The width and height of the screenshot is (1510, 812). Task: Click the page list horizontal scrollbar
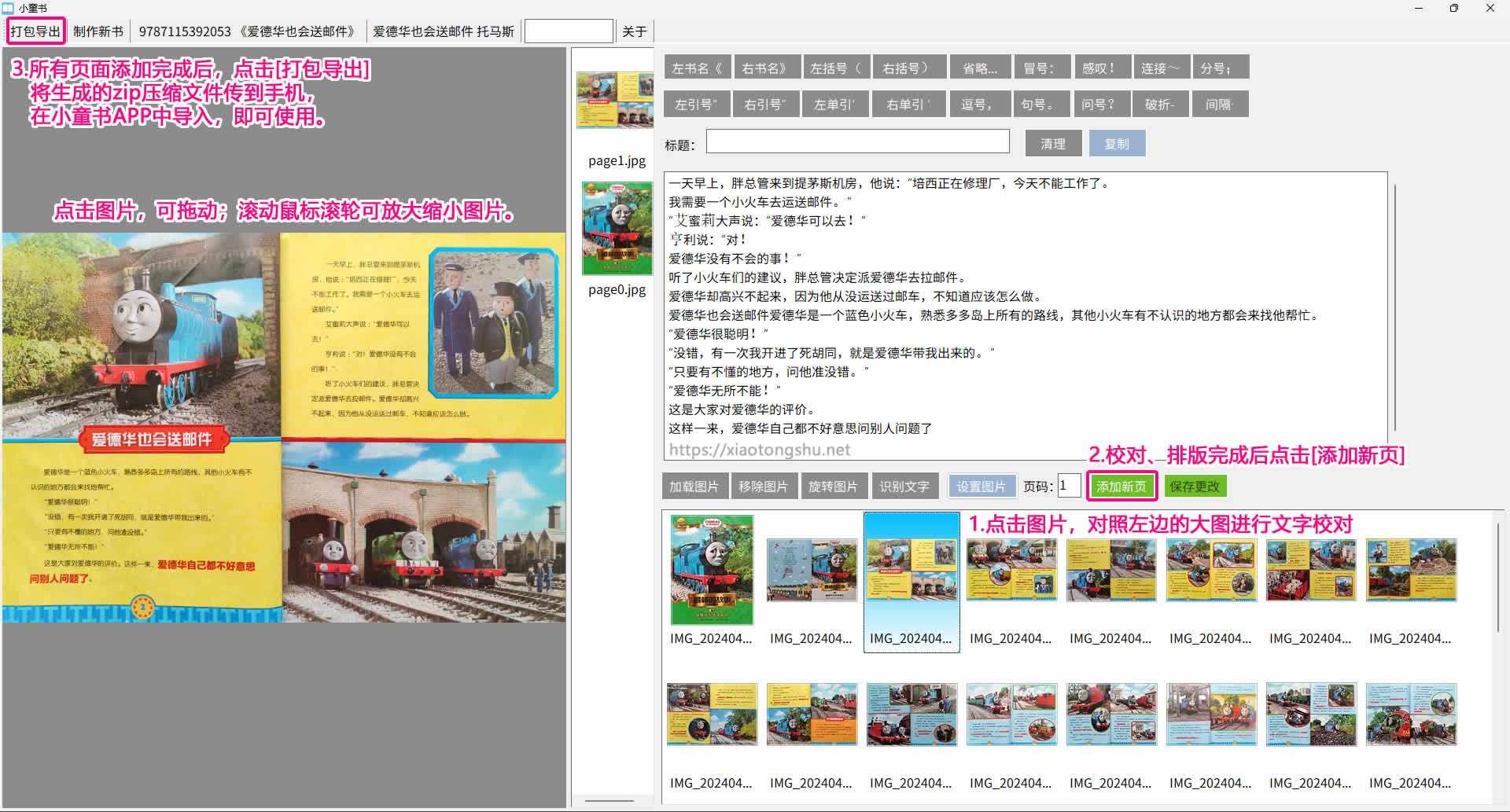610,801
